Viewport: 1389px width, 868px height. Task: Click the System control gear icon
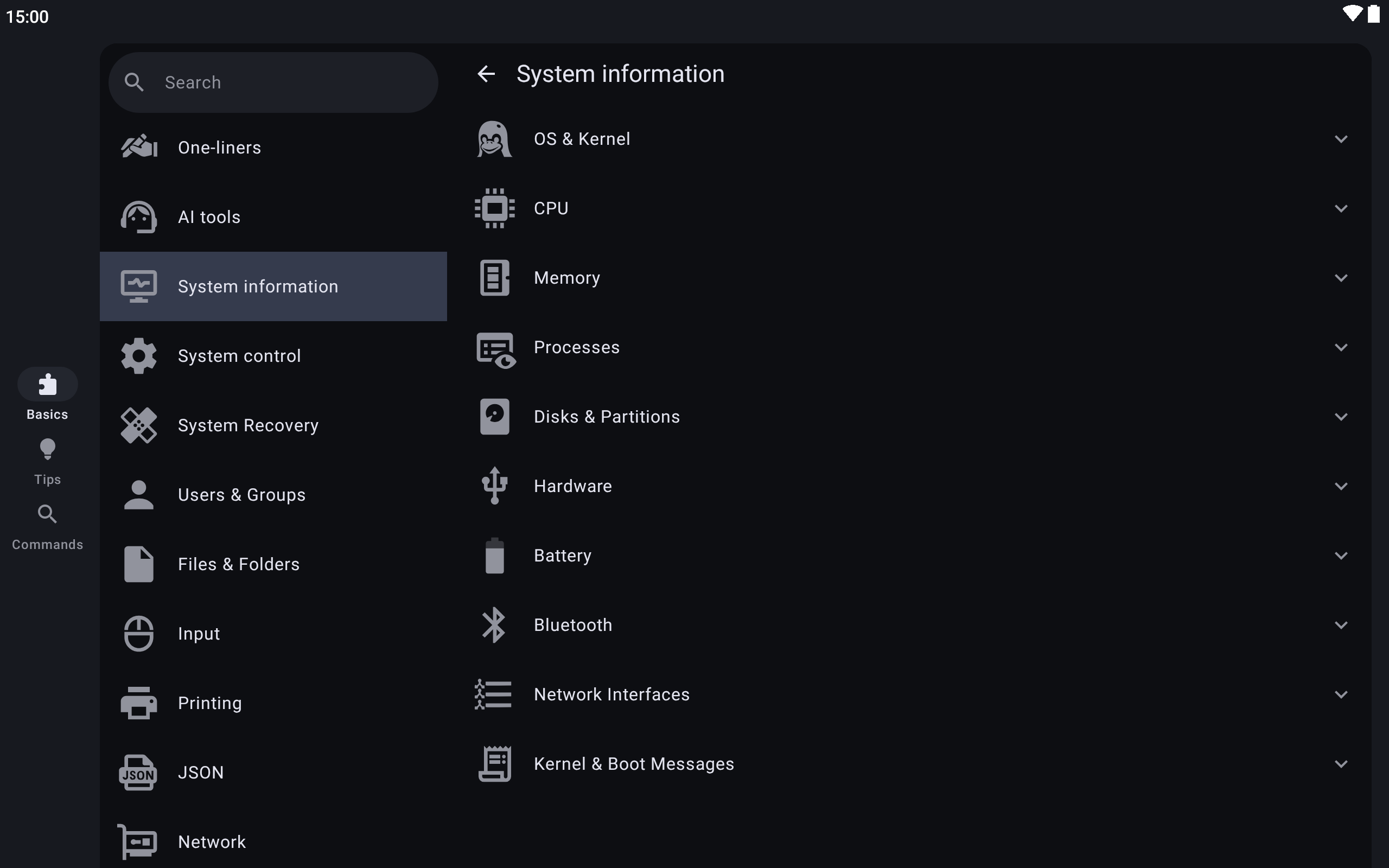(x=139, y=356)
